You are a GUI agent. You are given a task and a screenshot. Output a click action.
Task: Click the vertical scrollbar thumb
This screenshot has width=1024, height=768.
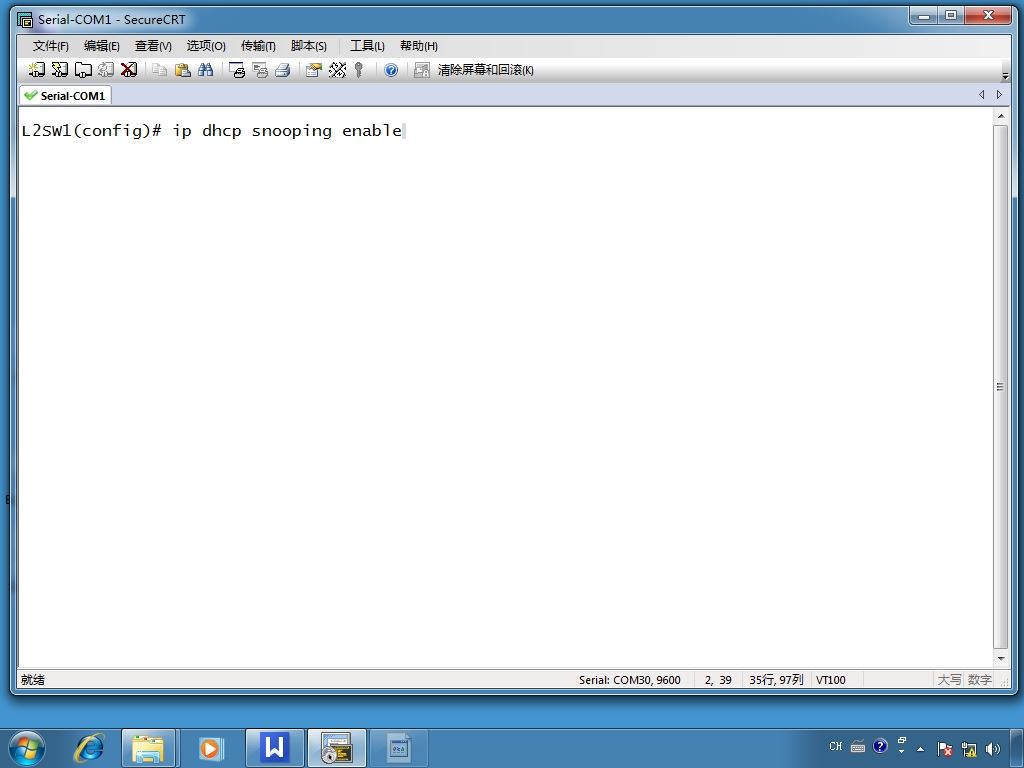click(x=1000, y=387)
